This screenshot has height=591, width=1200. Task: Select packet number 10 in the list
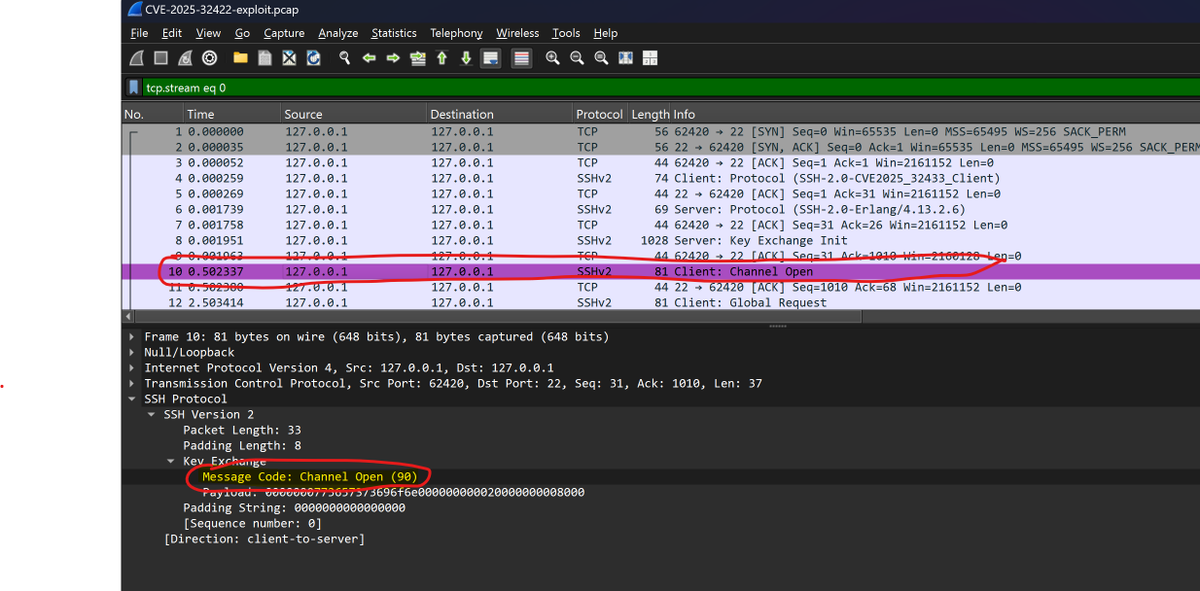click(400, 271)
